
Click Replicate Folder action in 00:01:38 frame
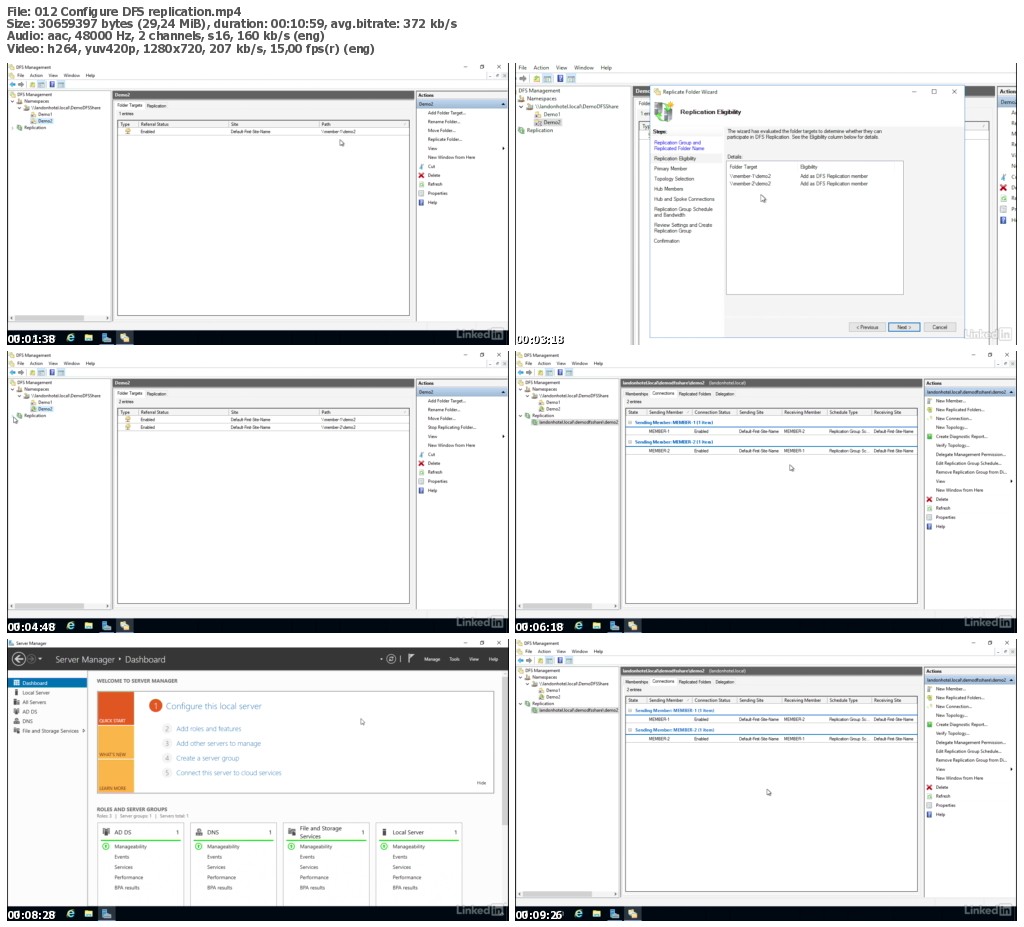click(445, 139)
